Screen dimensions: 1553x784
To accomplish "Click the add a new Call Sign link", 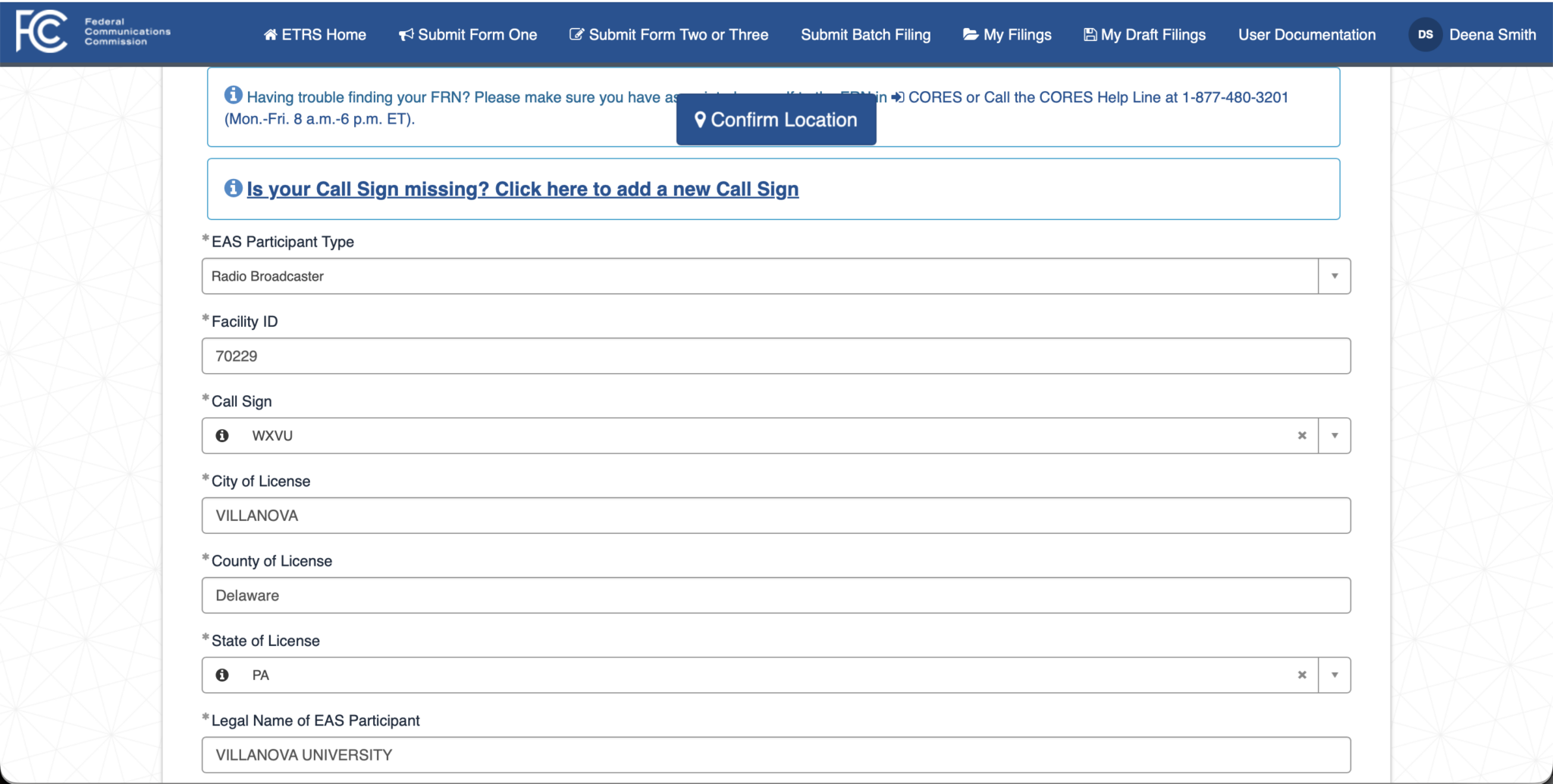I will 522,189.
